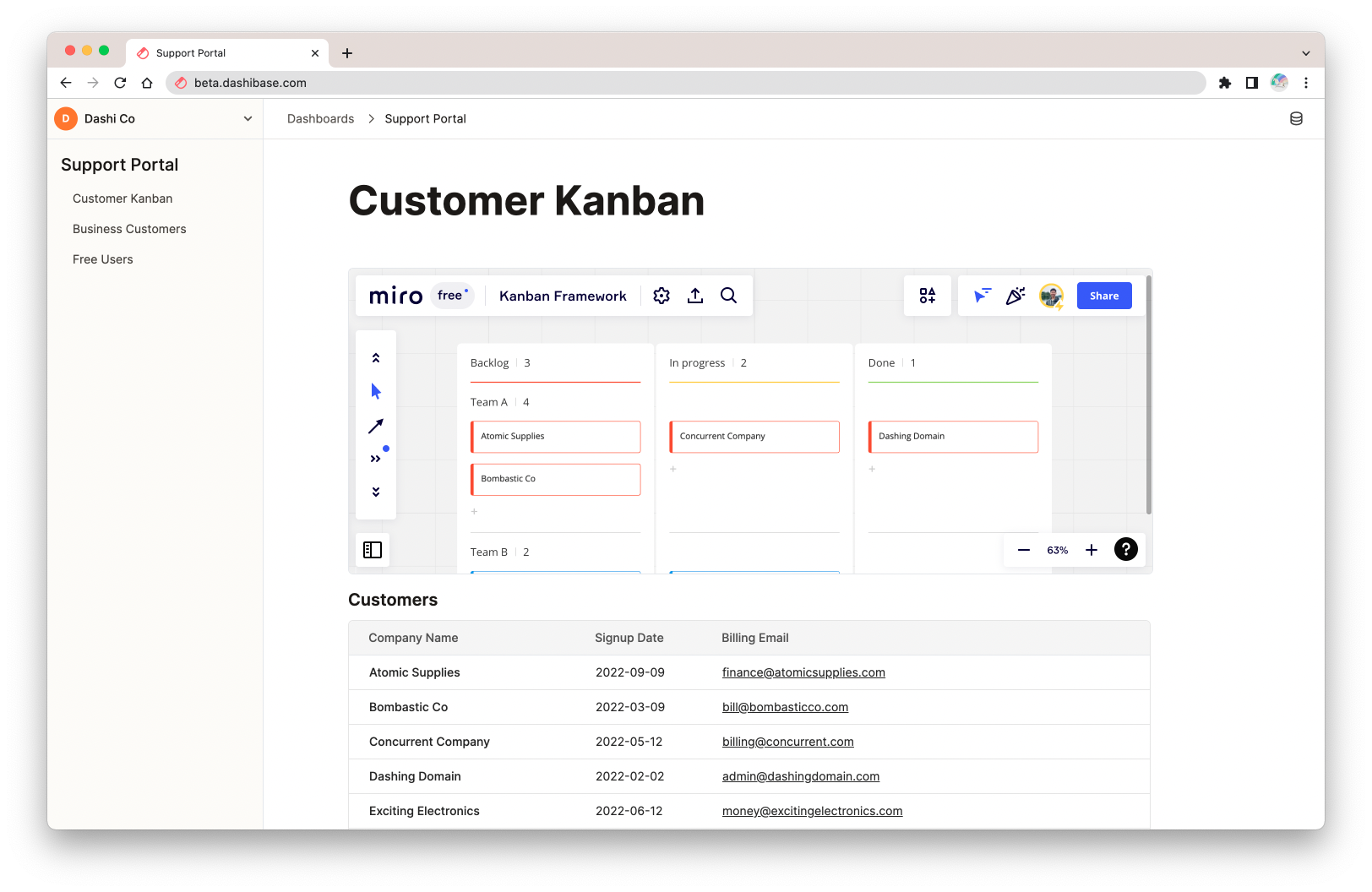Image resolution: width=1372 pixels, height=892 pixels.
Task: Click the database icon in header
Action: (x=1296, y=119)
